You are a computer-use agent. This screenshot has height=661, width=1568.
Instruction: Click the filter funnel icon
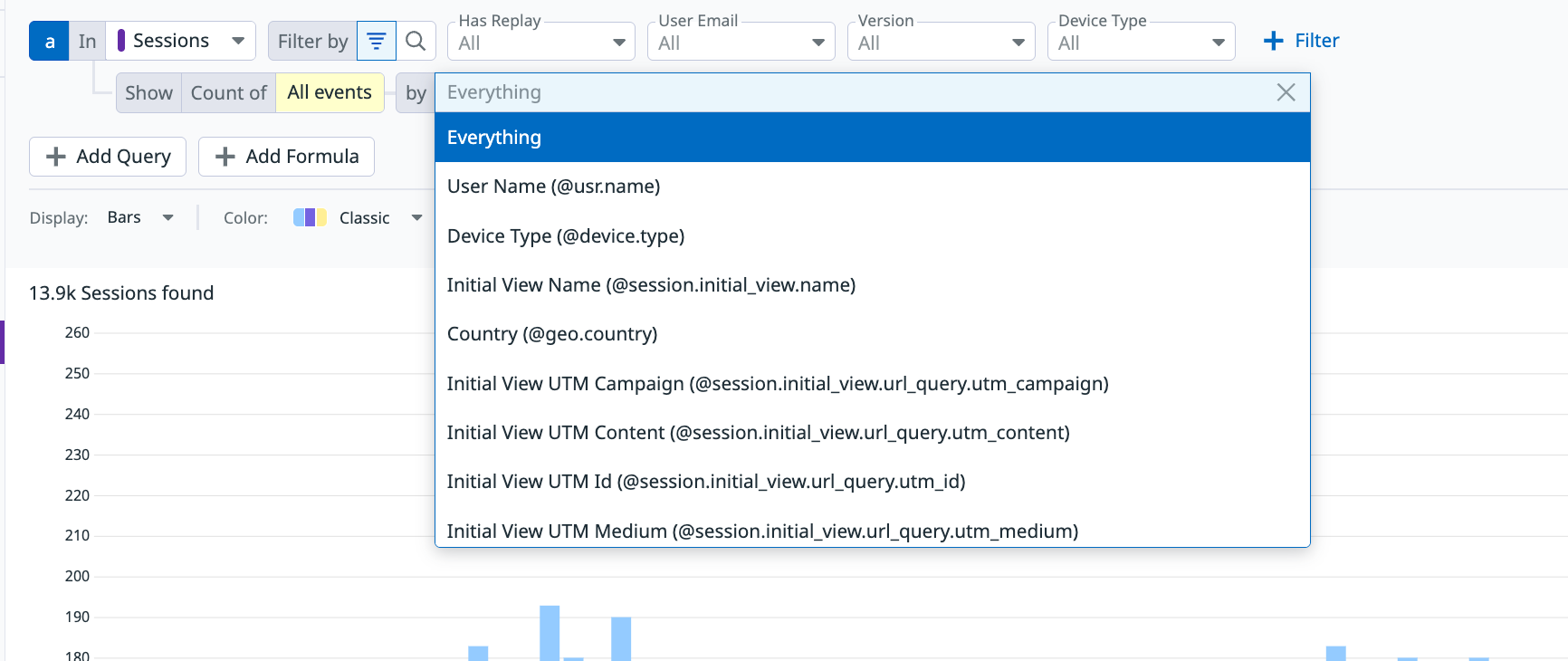377,41
